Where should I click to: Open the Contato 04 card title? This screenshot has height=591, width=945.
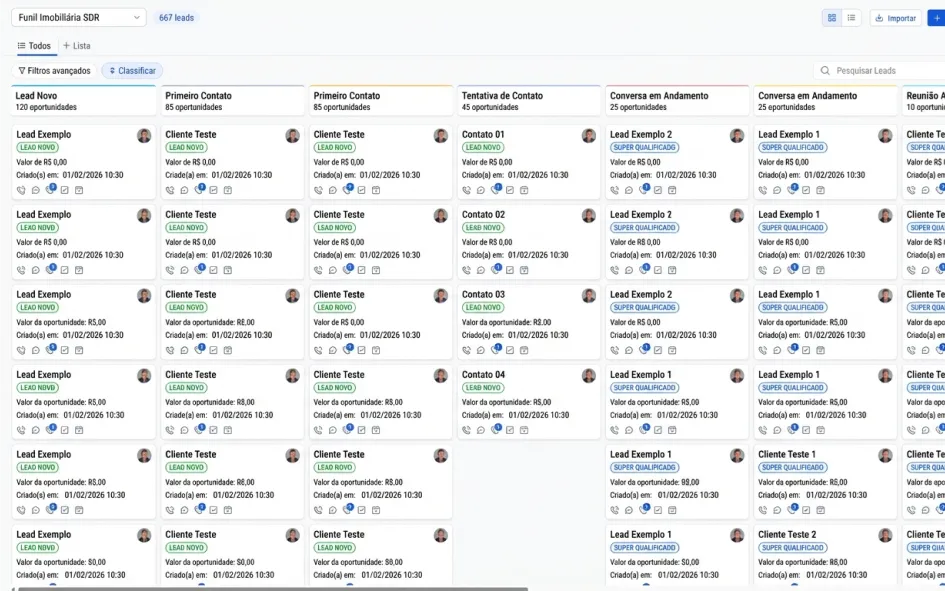[483, 375]
